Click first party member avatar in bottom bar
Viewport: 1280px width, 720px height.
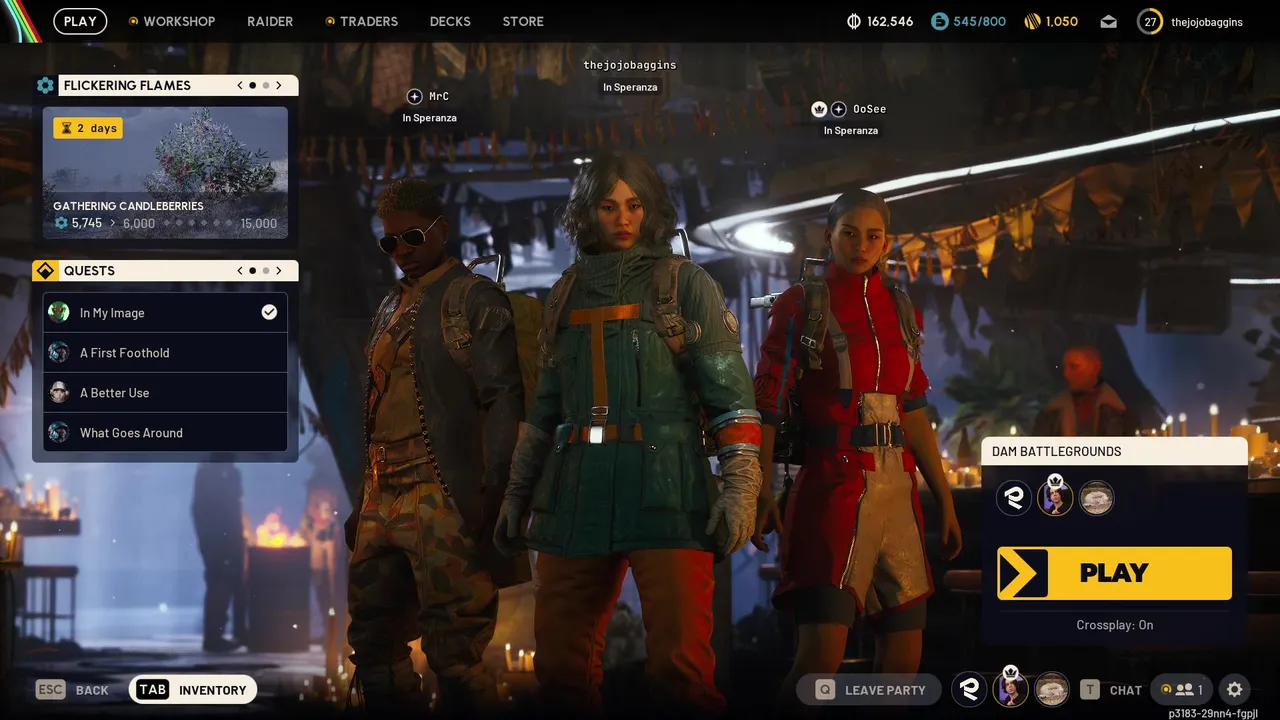pyautogui.click(x=968, y=689)
